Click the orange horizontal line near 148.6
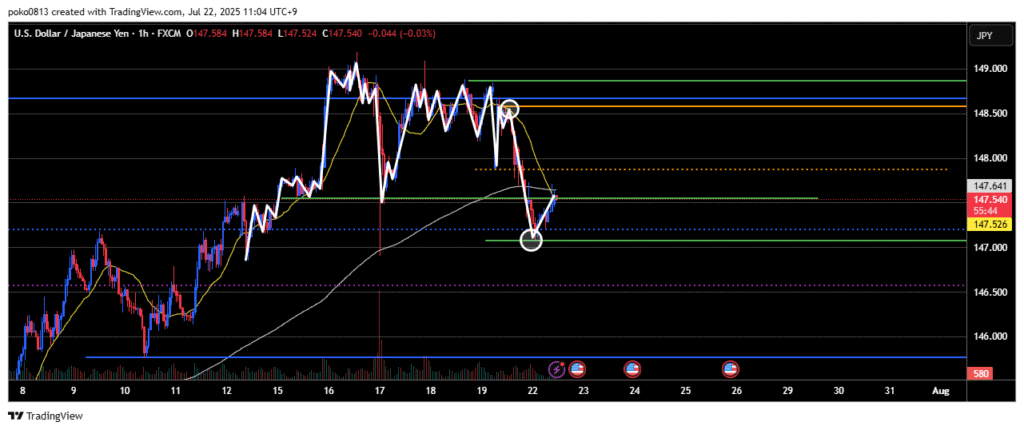Viewport: 1024px width, 430px height. coord(750,106)
